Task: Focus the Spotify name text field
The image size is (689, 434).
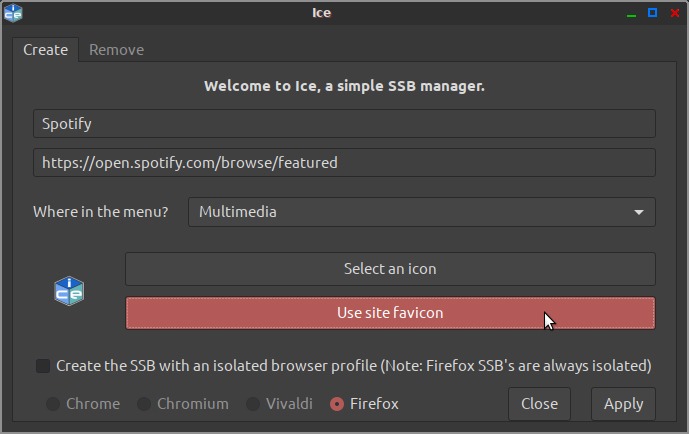Action: tap(344, 124)
